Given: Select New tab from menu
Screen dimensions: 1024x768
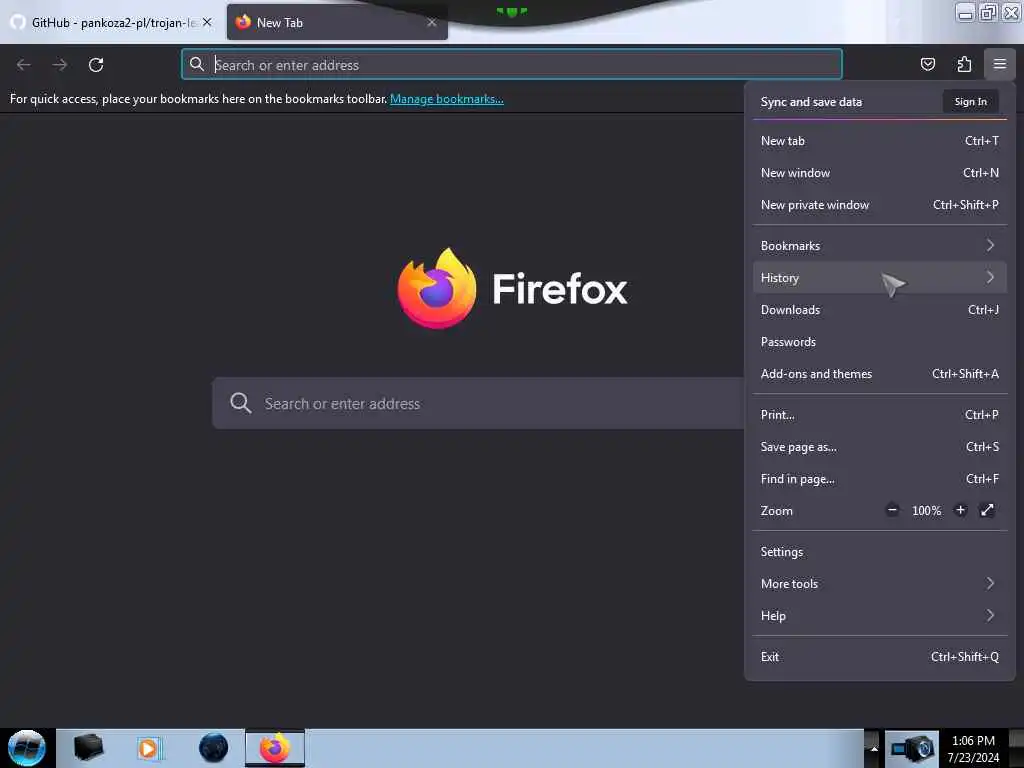Looking at the screenshot, I should tap(879, 140).
